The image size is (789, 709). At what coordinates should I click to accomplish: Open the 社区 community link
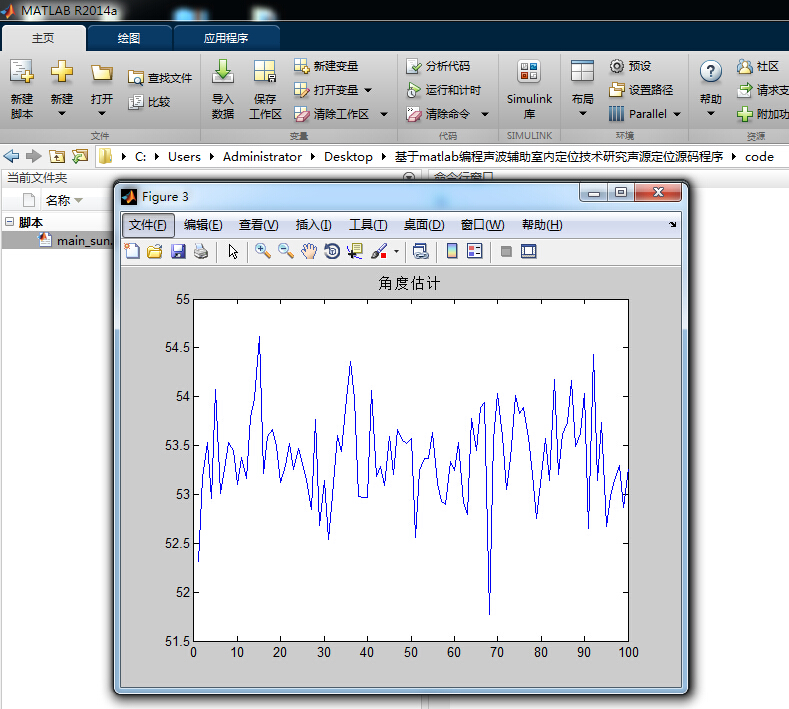tap(758, 66)
